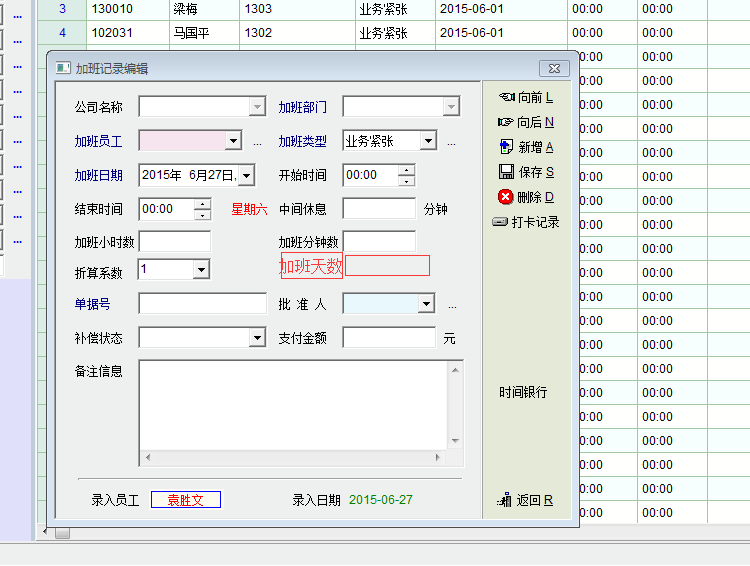Expand the 折算系数 dropdown
The image size is (750, 566).
point(201,269)
